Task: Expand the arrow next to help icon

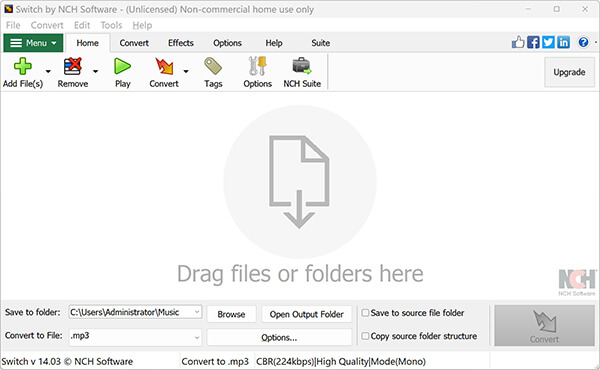Action: 595,42
